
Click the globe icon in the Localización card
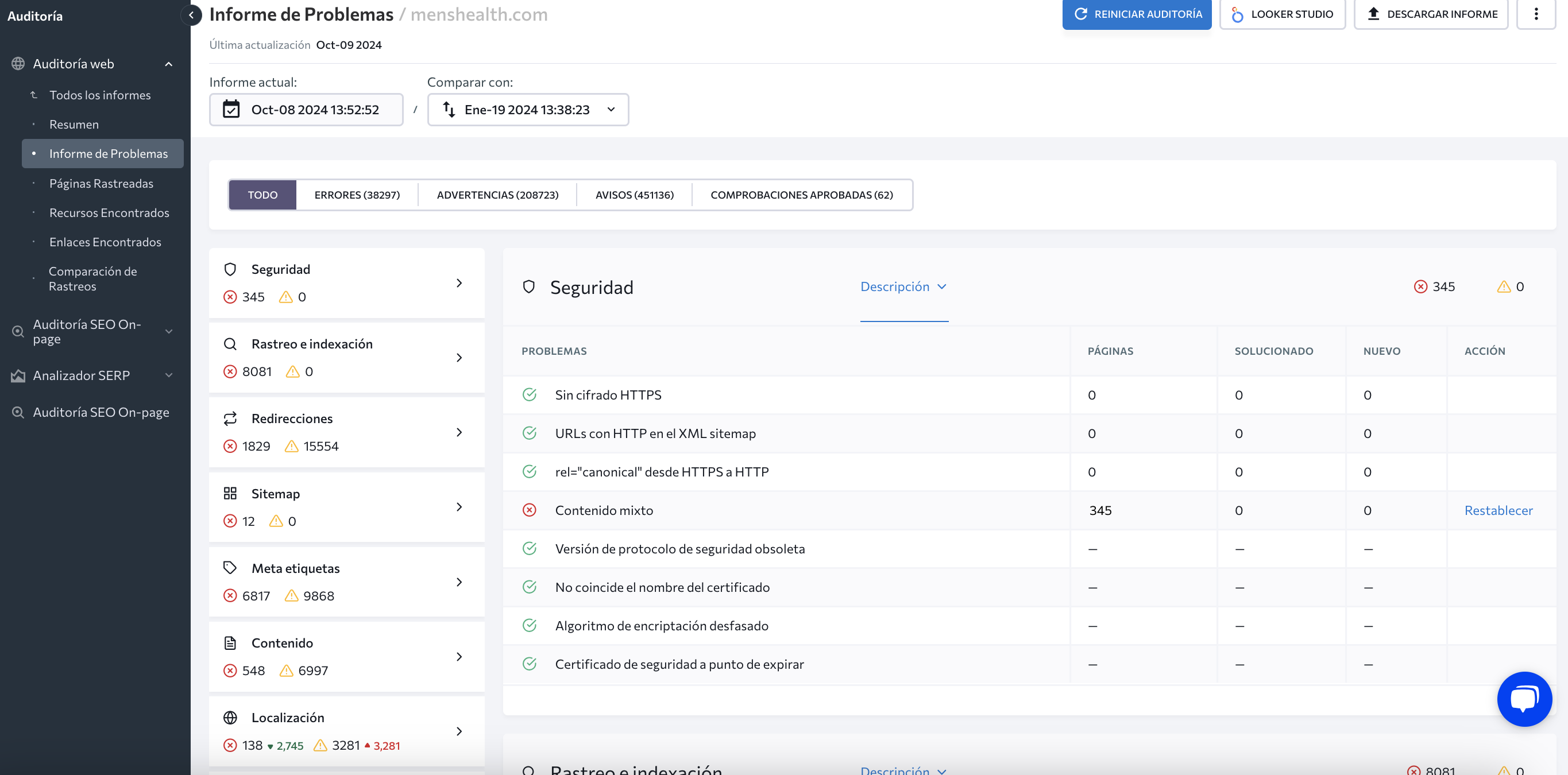point(230,718)
